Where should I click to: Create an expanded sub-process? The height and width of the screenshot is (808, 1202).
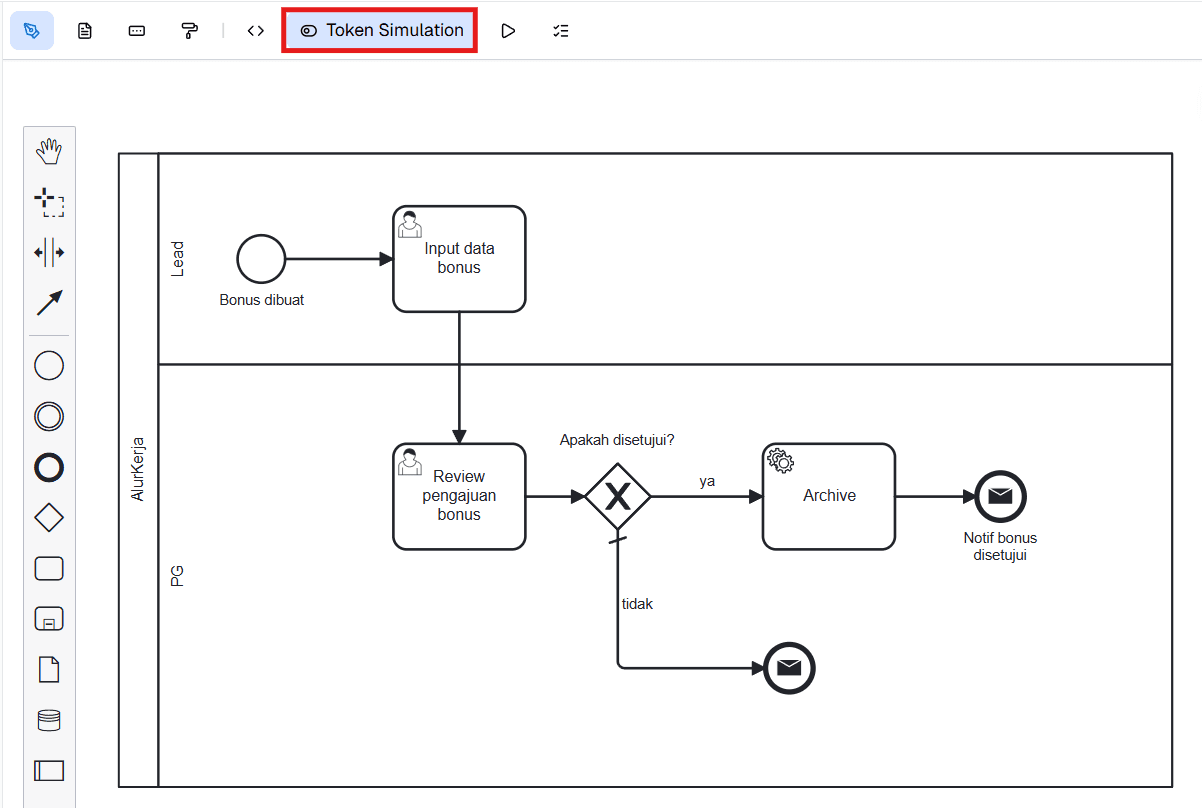(x=49, y=618)
